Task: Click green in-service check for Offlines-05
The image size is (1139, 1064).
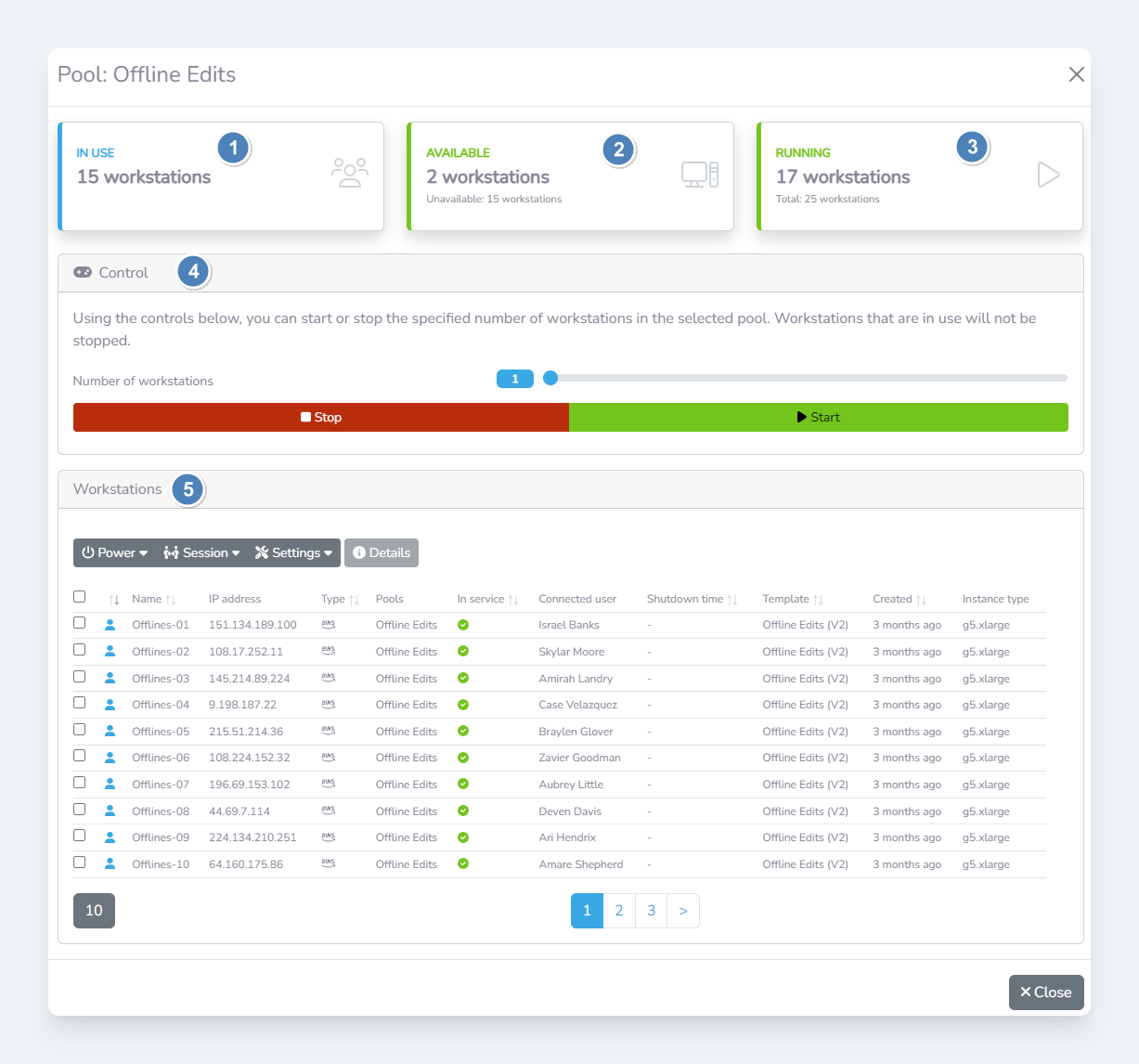Action: pos(463,732)
